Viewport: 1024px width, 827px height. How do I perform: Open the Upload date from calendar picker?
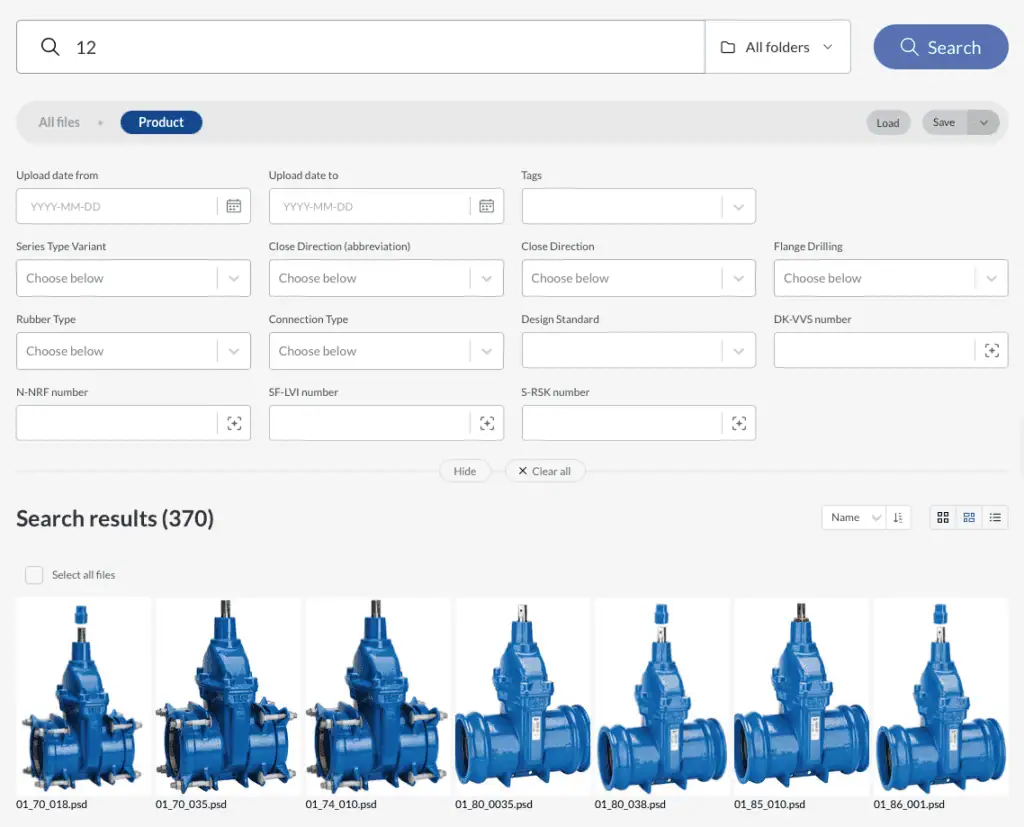coord(234,206)
